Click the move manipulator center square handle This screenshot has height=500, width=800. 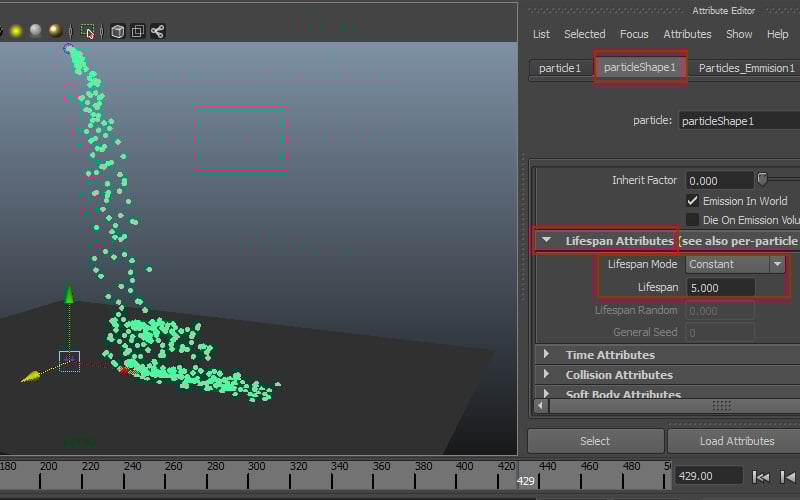69,361
